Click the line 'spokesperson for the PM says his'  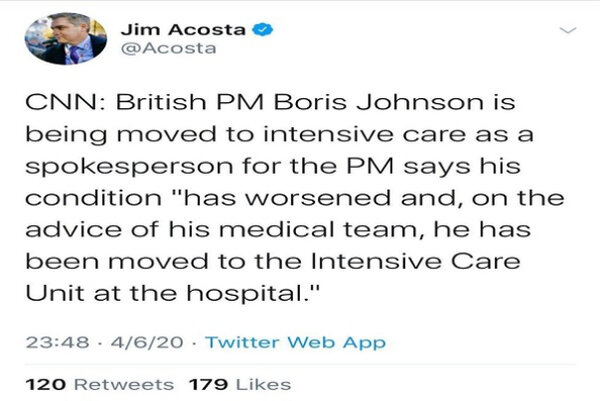point(273,166)
